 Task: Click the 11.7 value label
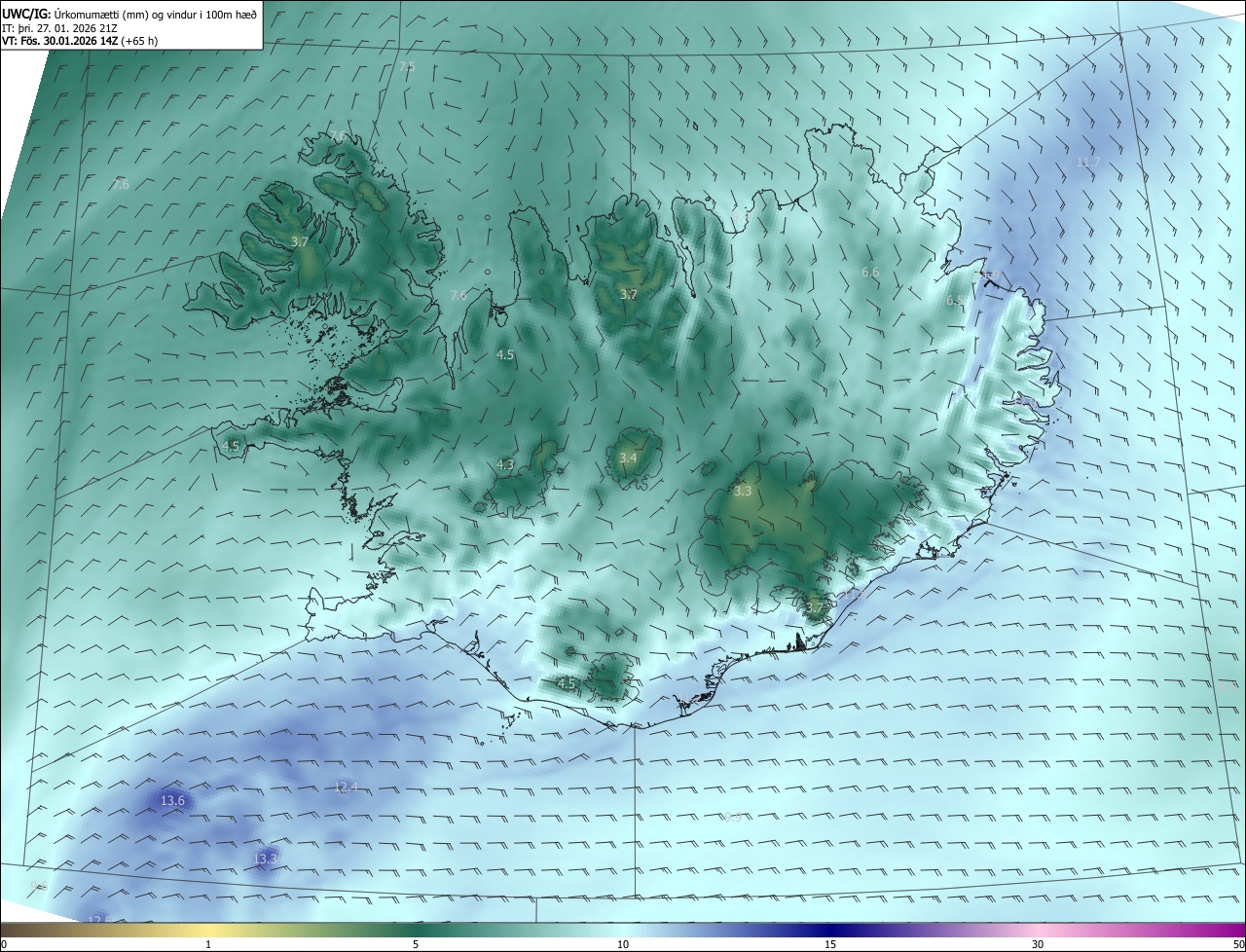tap(1088, 162)
